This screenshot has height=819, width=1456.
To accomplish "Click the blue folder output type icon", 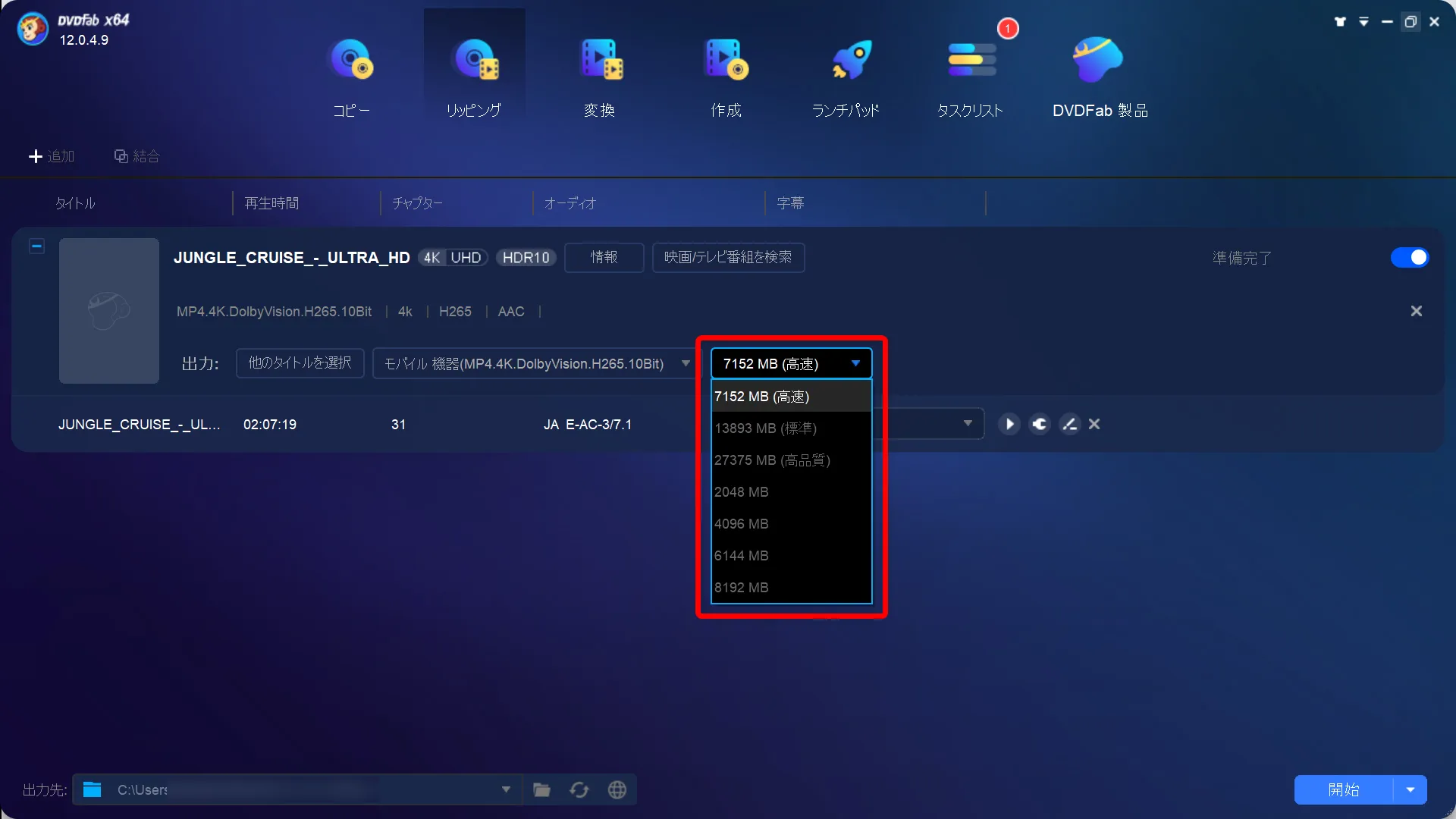I will coord(92,789).
